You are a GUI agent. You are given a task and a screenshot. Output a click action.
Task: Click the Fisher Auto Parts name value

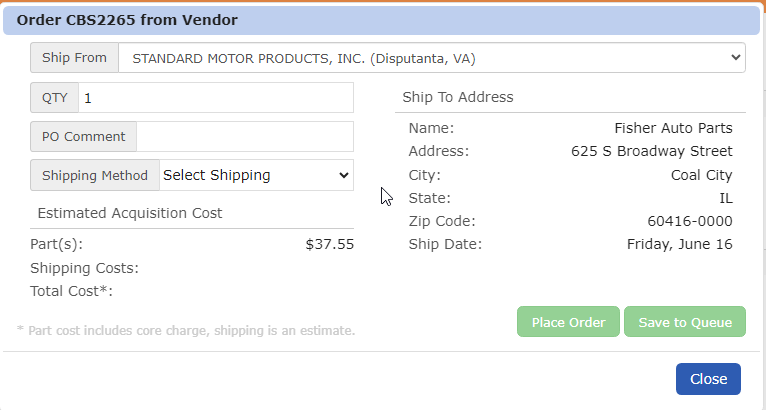click(x=673, y=128)
